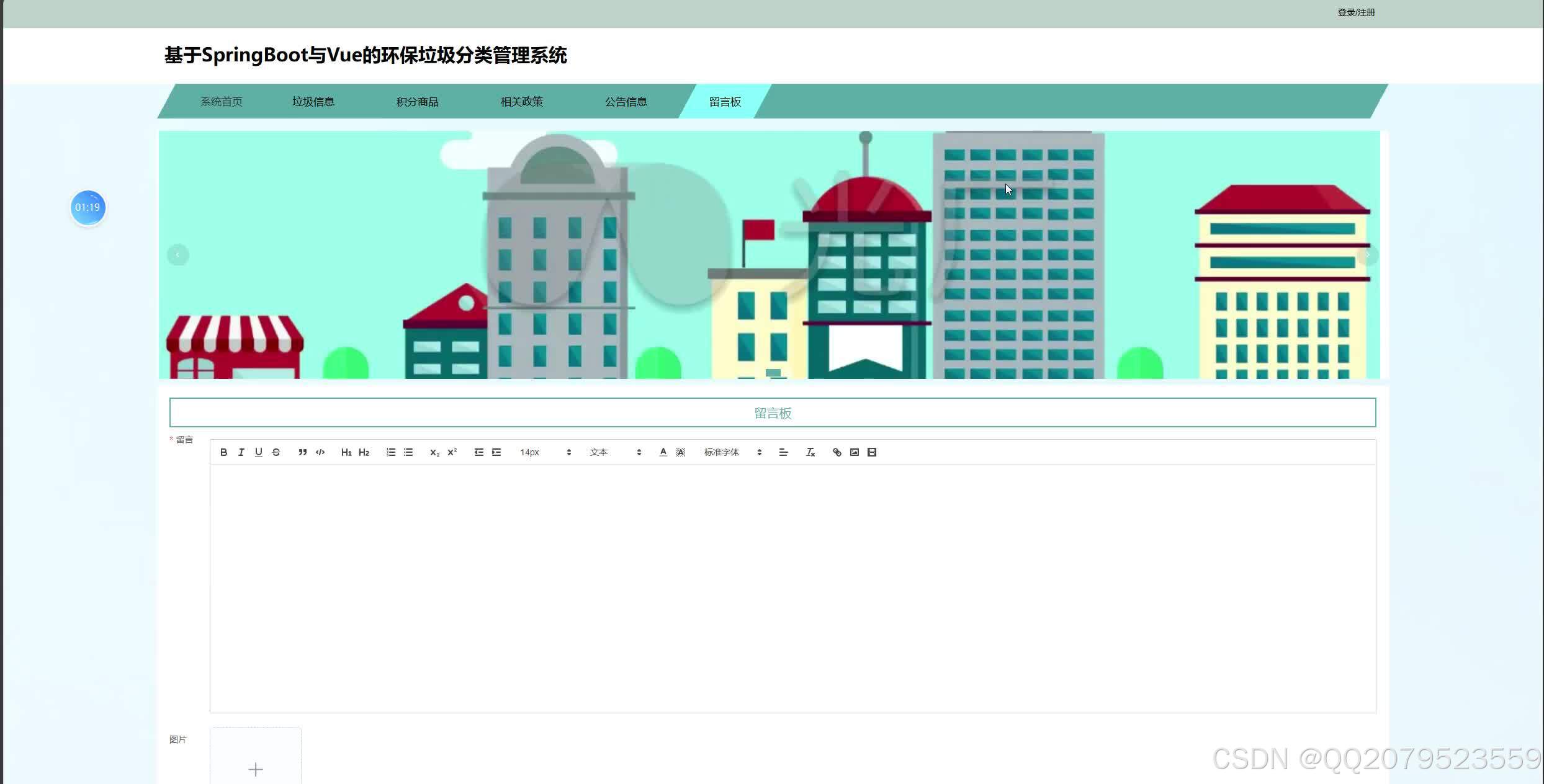Open the 垃圾信息 tab
The image size is (1544, 784).
coord(313,101)
